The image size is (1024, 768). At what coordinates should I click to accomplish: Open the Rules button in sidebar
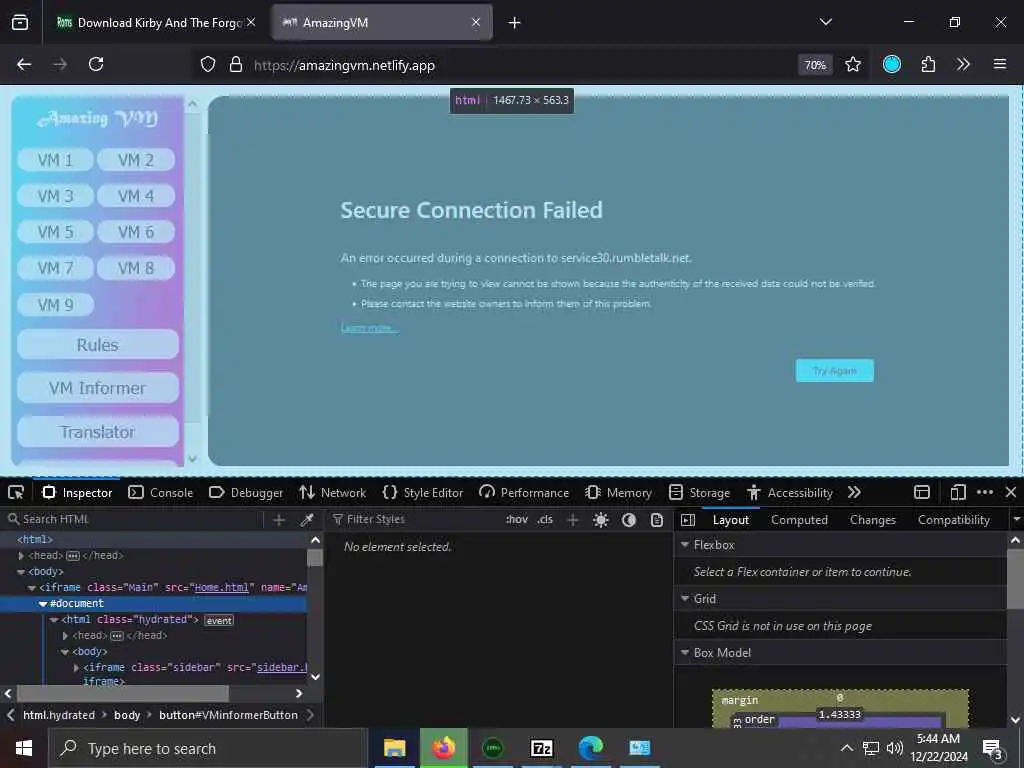tap(98, 345)
